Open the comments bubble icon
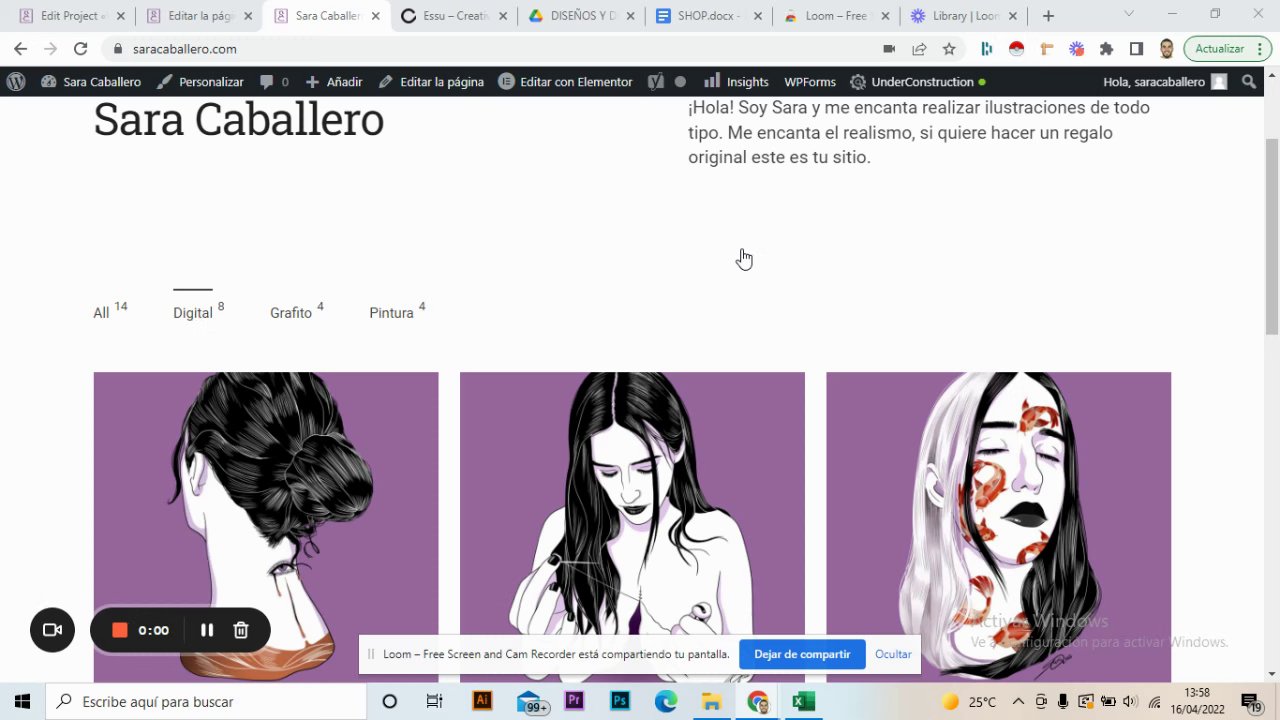1280x720 pixels. (274, 82)
